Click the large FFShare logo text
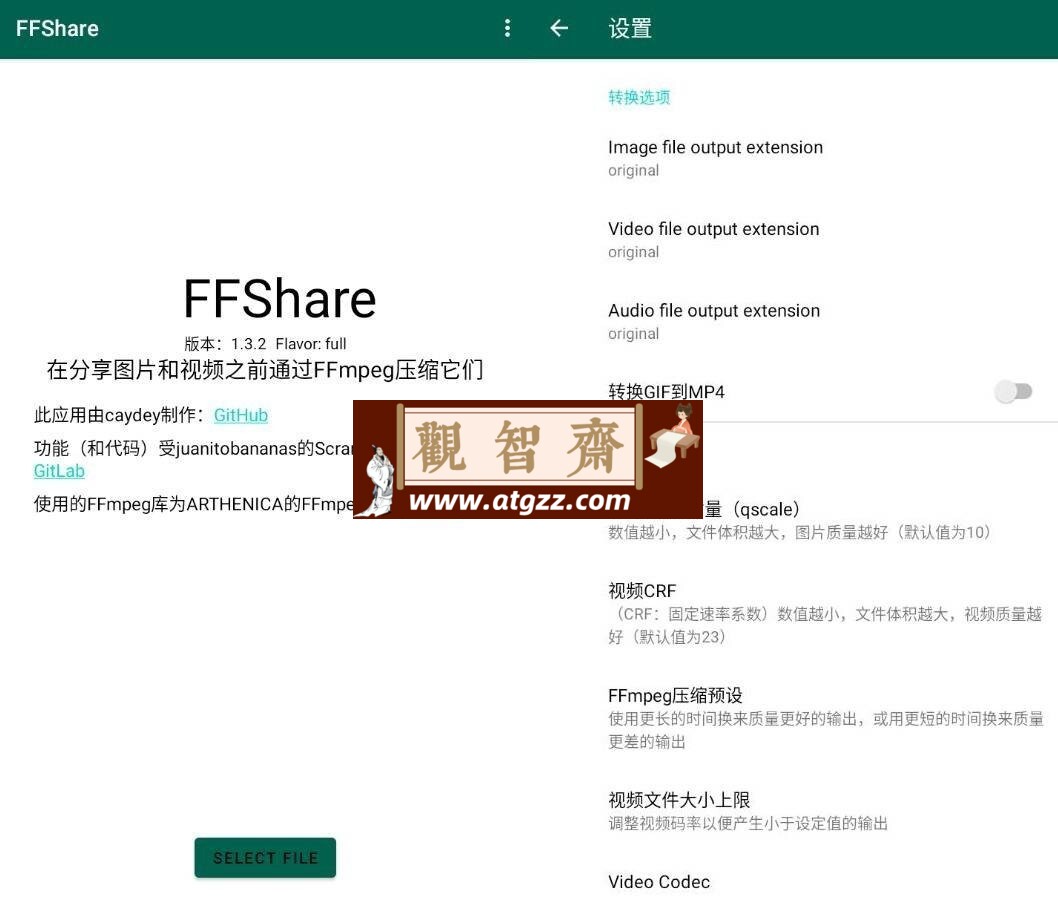The width and height of the screenshot is (1058, 920). [279, 299]
